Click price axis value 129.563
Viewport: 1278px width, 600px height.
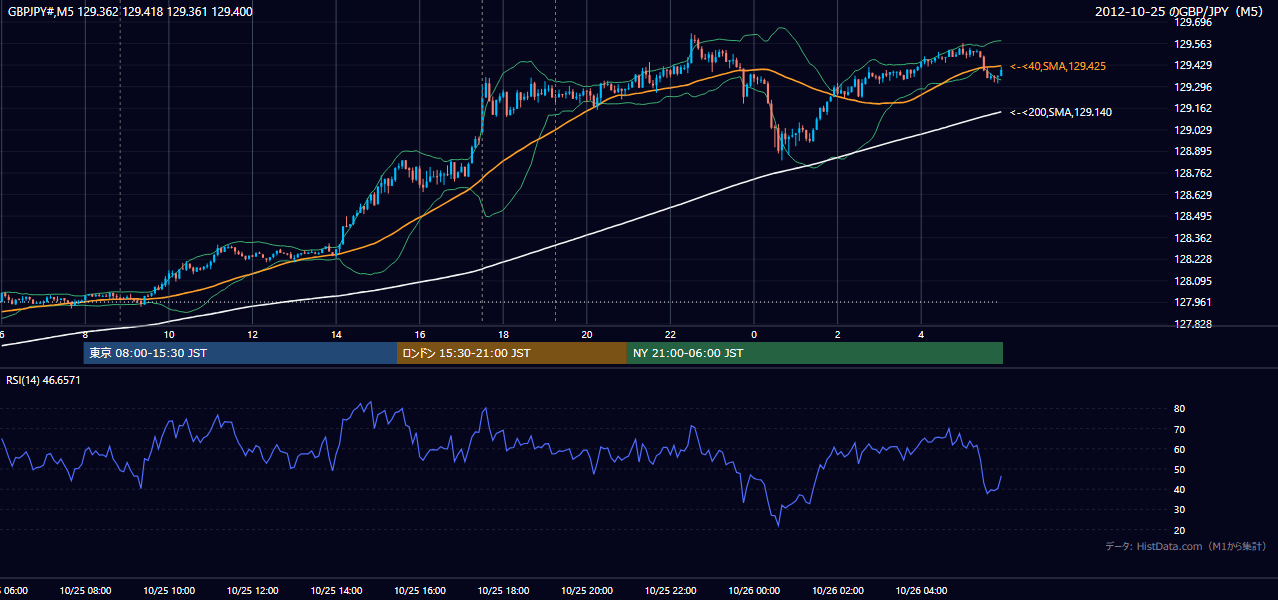[x=1192, y=44]
